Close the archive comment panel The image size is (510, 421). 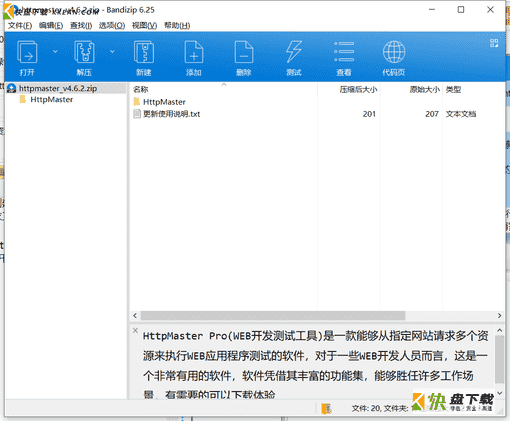(135, 330)
